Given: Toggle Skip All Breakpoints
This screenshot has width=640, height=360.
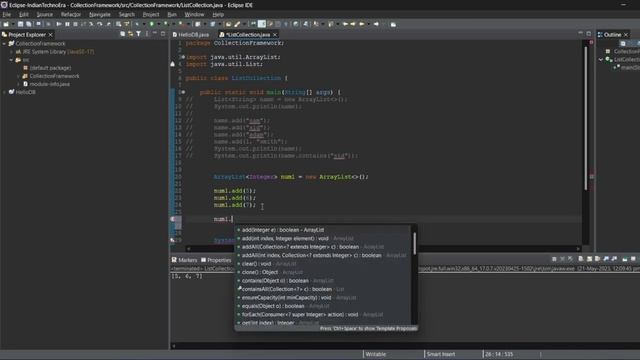Looking at the screenshot, I should 48,24.
